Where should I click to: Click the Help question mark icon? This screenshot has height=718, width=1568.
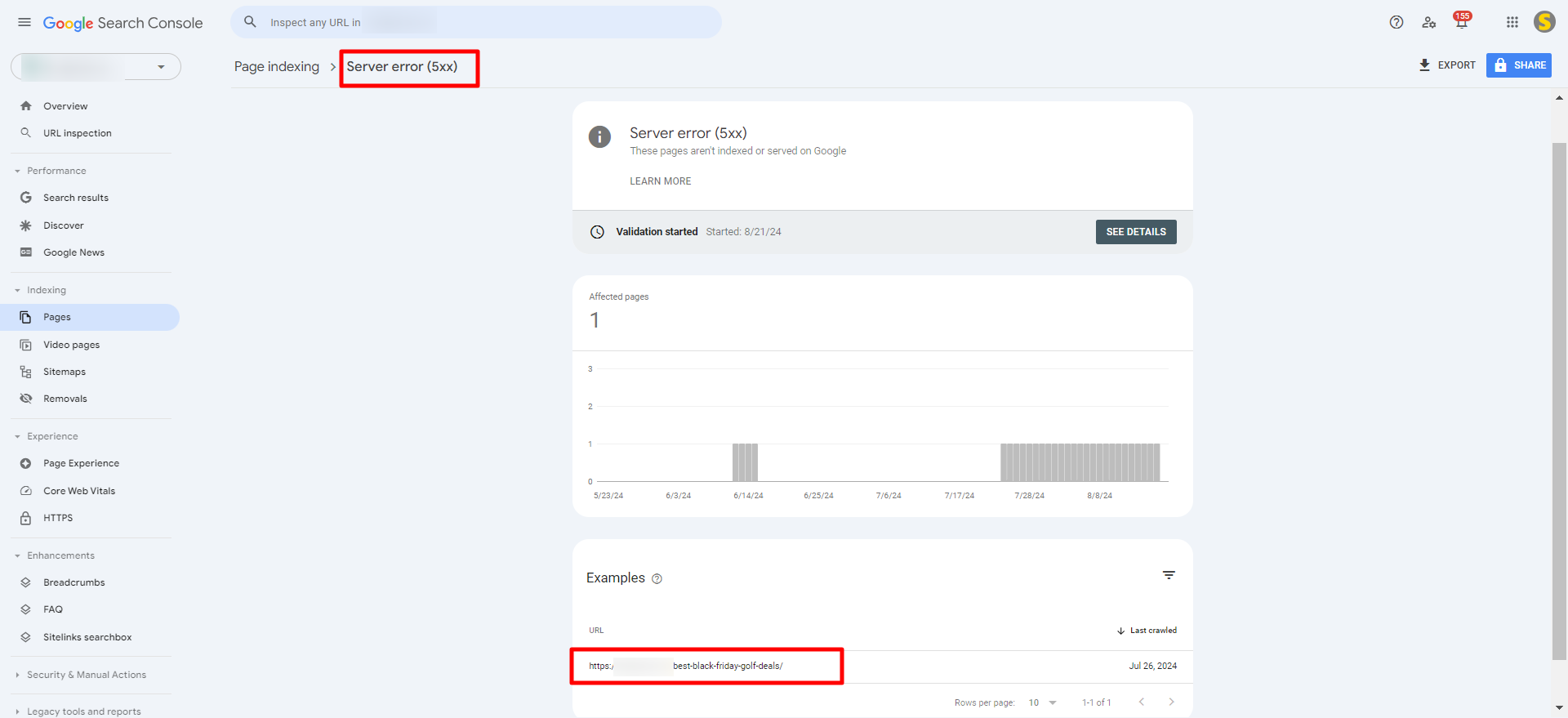[1396, 23]
